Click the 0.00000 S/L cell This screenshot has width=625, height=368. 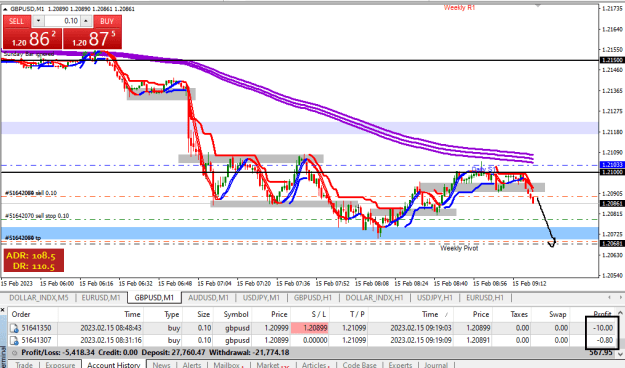(315, 340)
